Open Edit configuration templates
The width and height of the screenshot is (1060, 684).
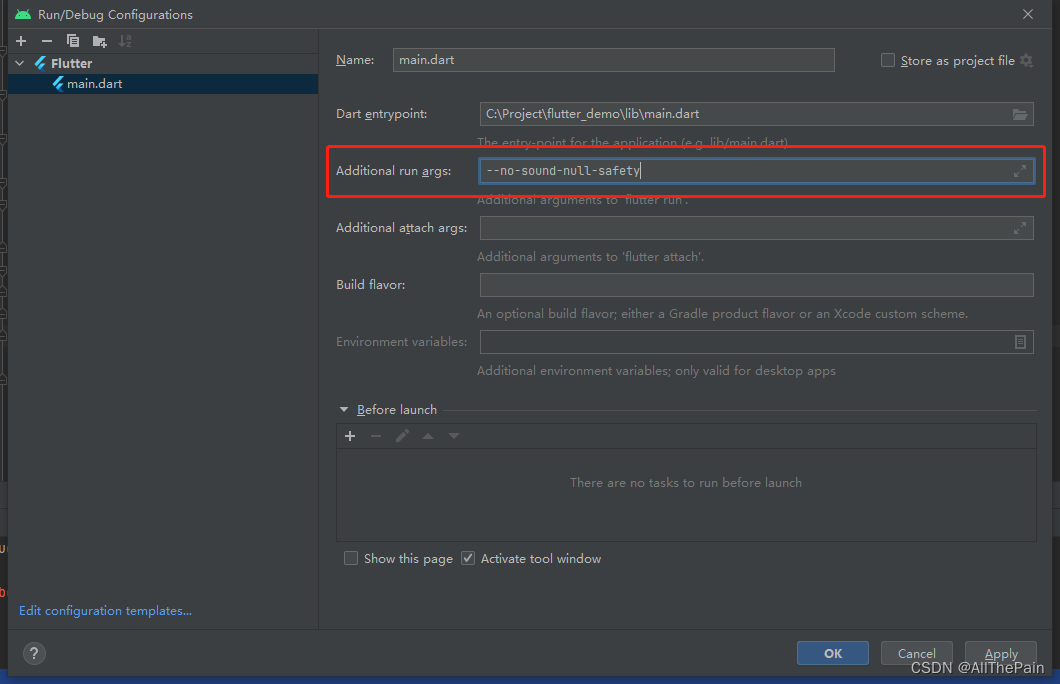[x=105, y=610]
